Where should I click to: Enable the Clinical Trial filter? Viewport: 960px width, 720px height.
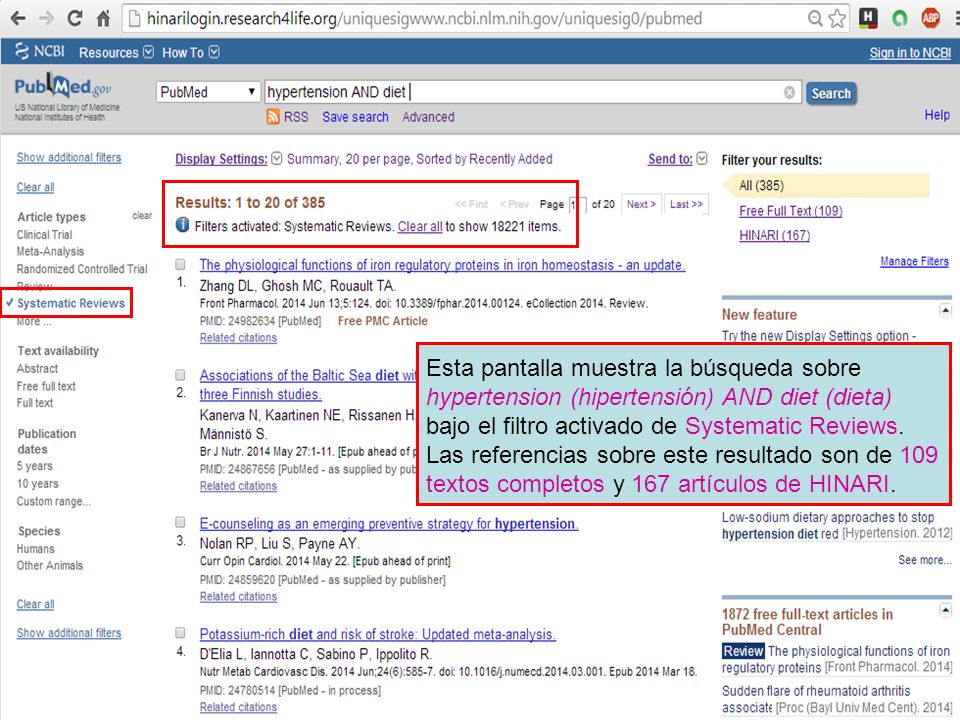(x=44, y=234)
